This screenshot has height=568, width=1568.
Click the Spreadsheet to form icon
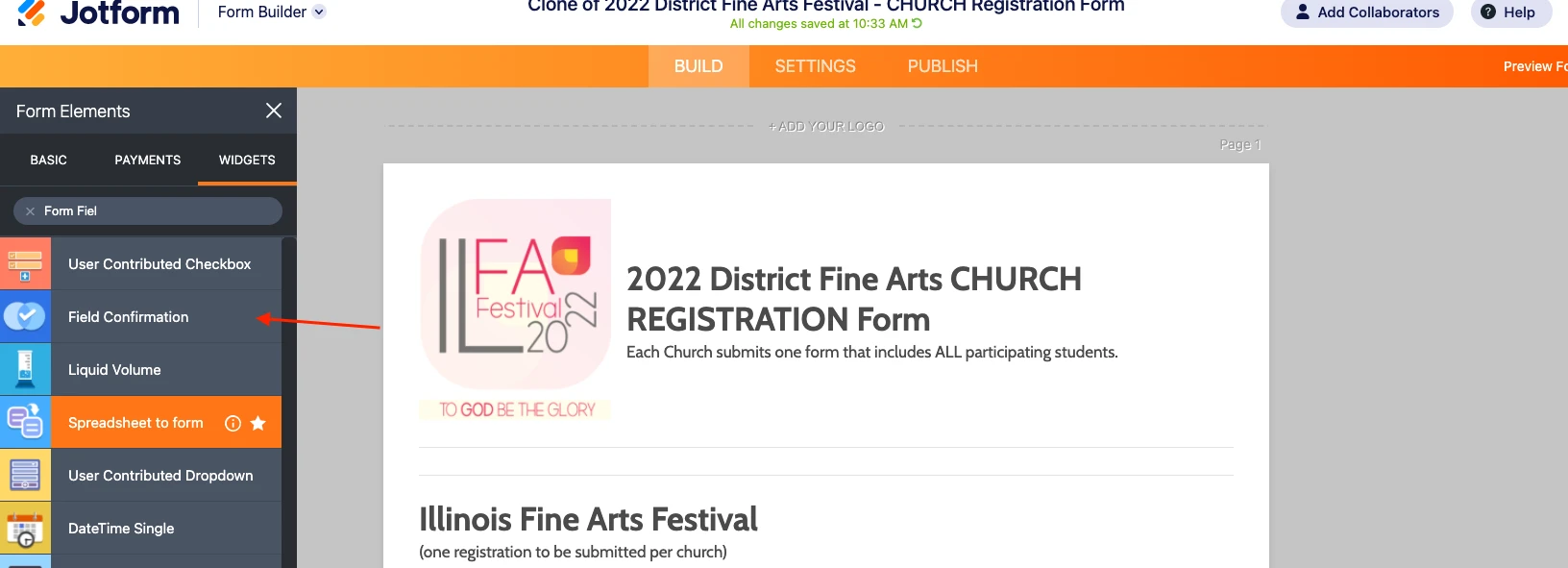(25, 423)
